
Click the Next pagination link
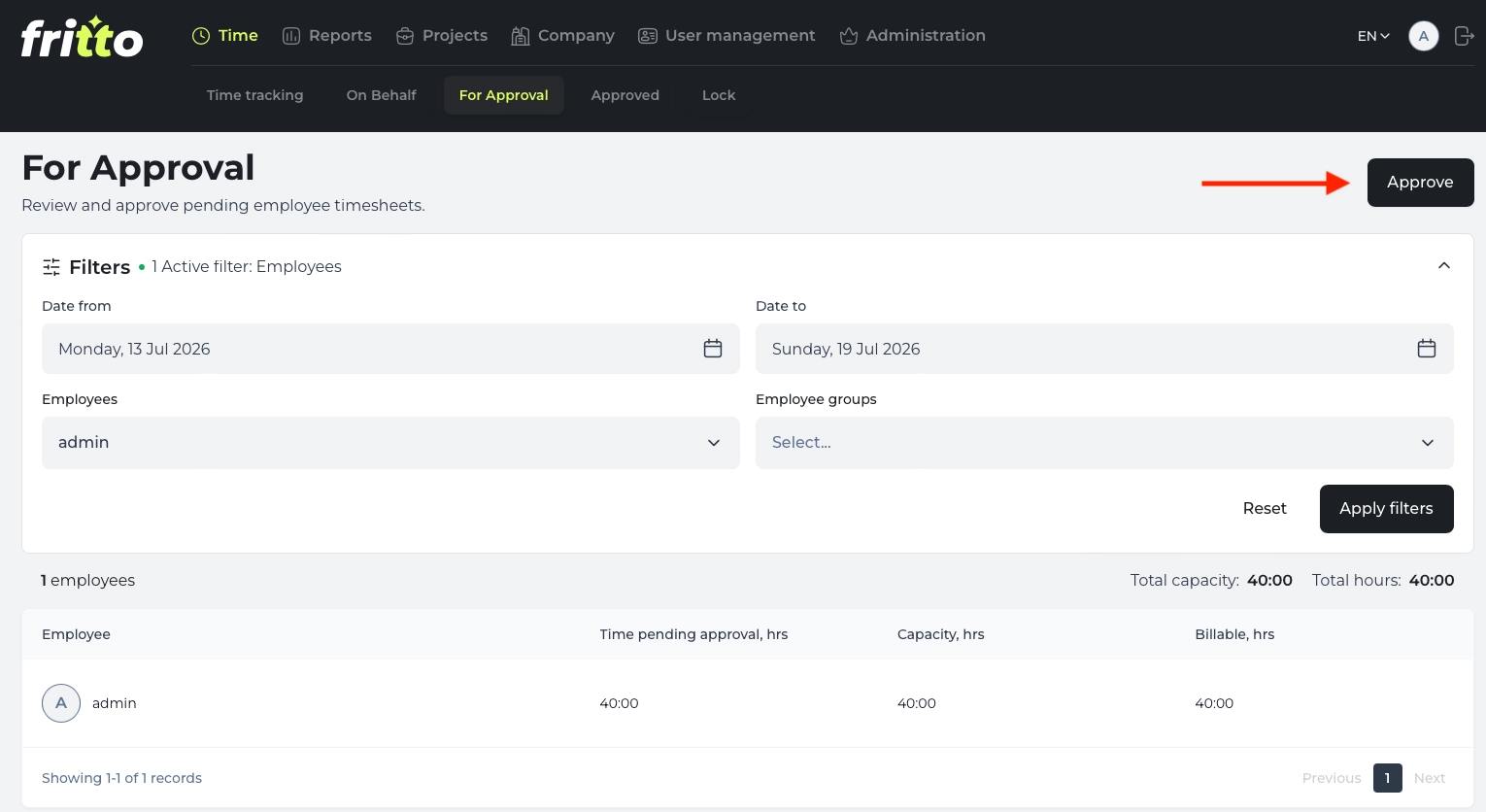[x=1430, y=778]
